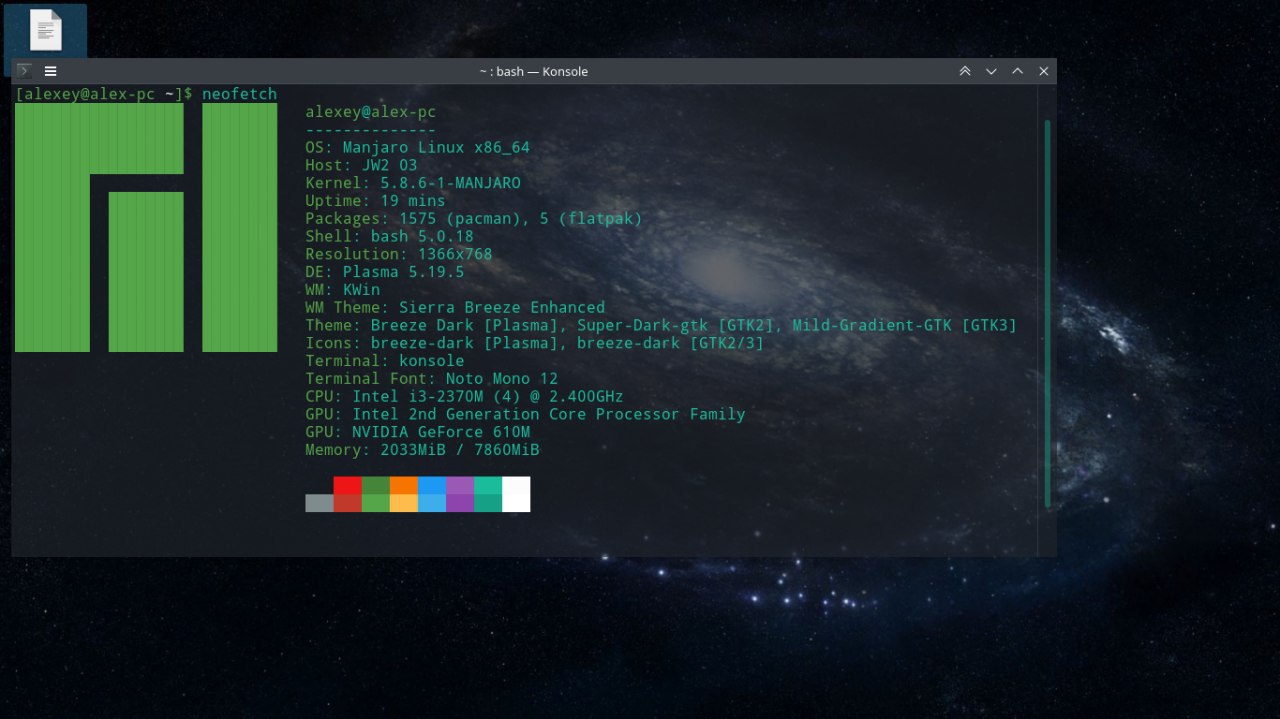This screenshot has height=719, width=1280.
Task: Close the Konsole window
Action: (x=1043, y=71)
